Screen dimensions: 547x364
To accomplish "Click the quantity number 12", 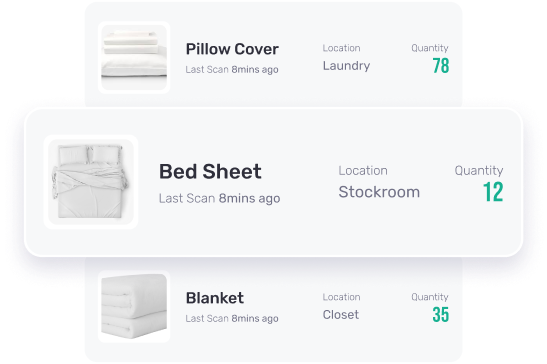I will pos(493,192).
